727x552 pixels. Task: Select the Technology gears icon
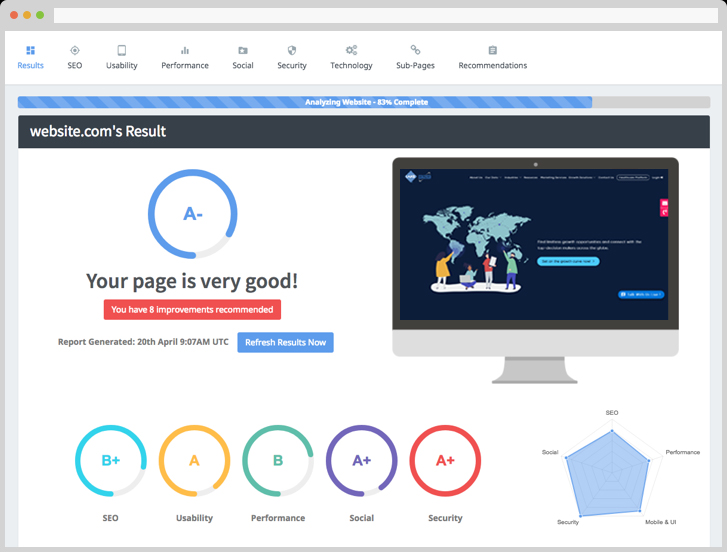click(x=351, y=50)
